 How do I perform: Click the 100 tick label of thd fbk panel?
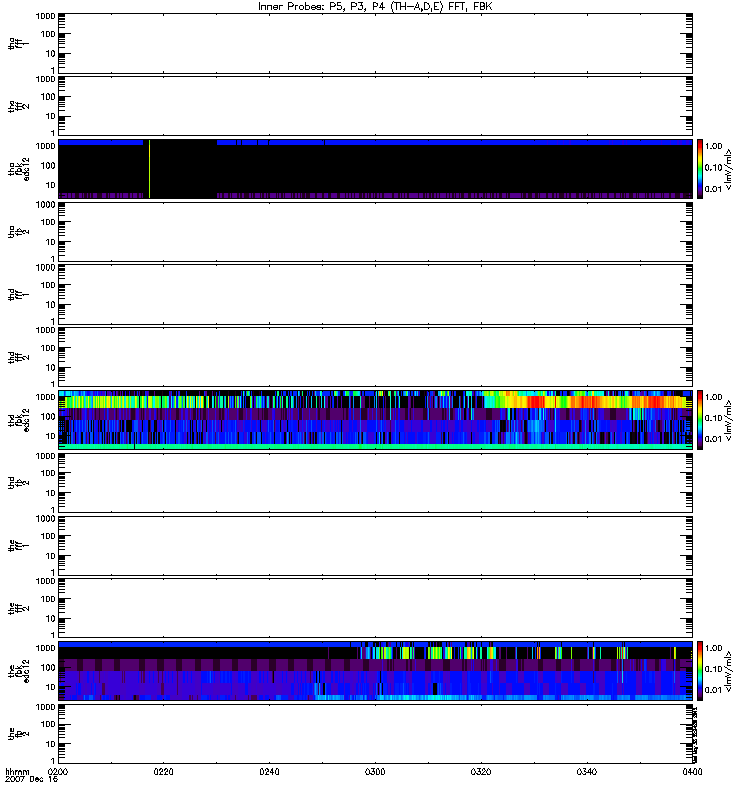tap(48, 417)
